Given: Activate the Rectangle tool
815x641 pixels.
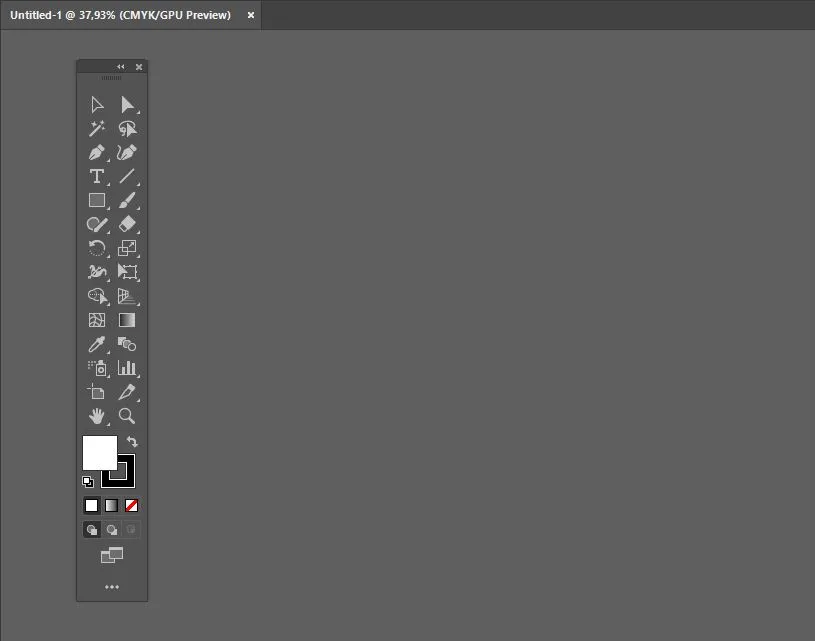Looking at the screenshot, I should tap(96, 200).
